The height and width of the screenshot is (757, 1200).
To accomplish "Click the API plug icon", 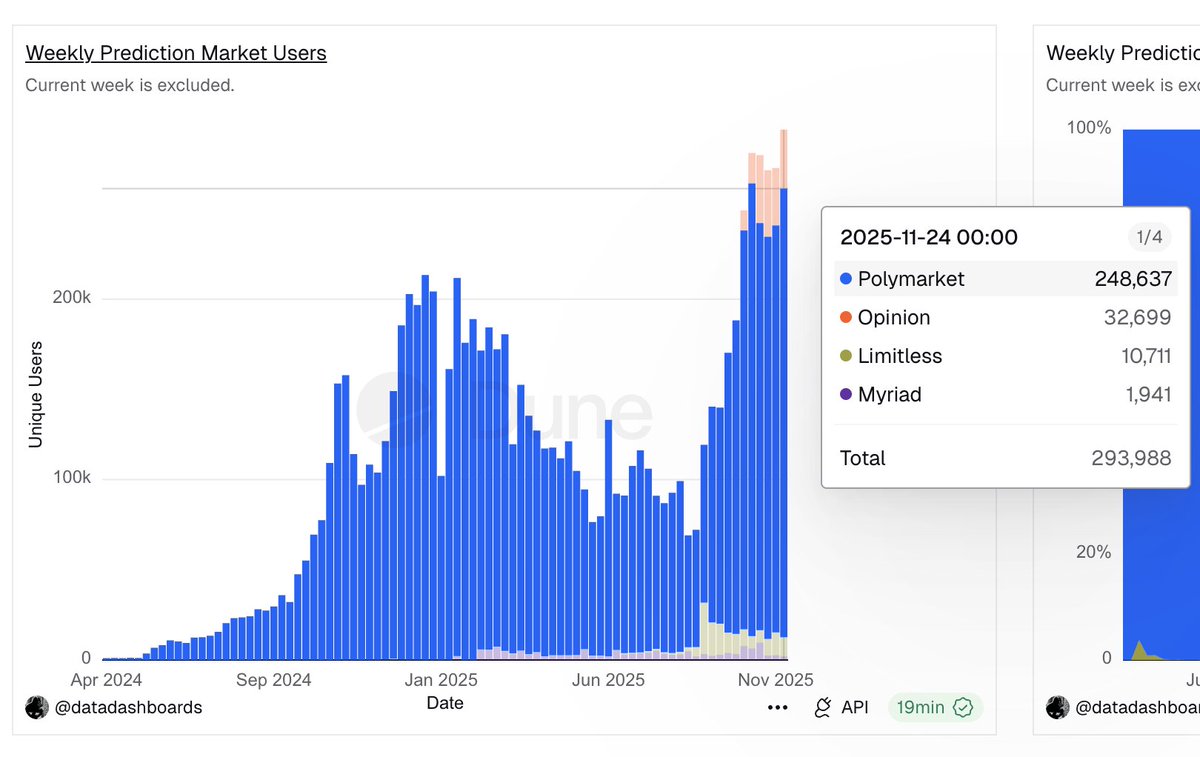I will point(823,708).
